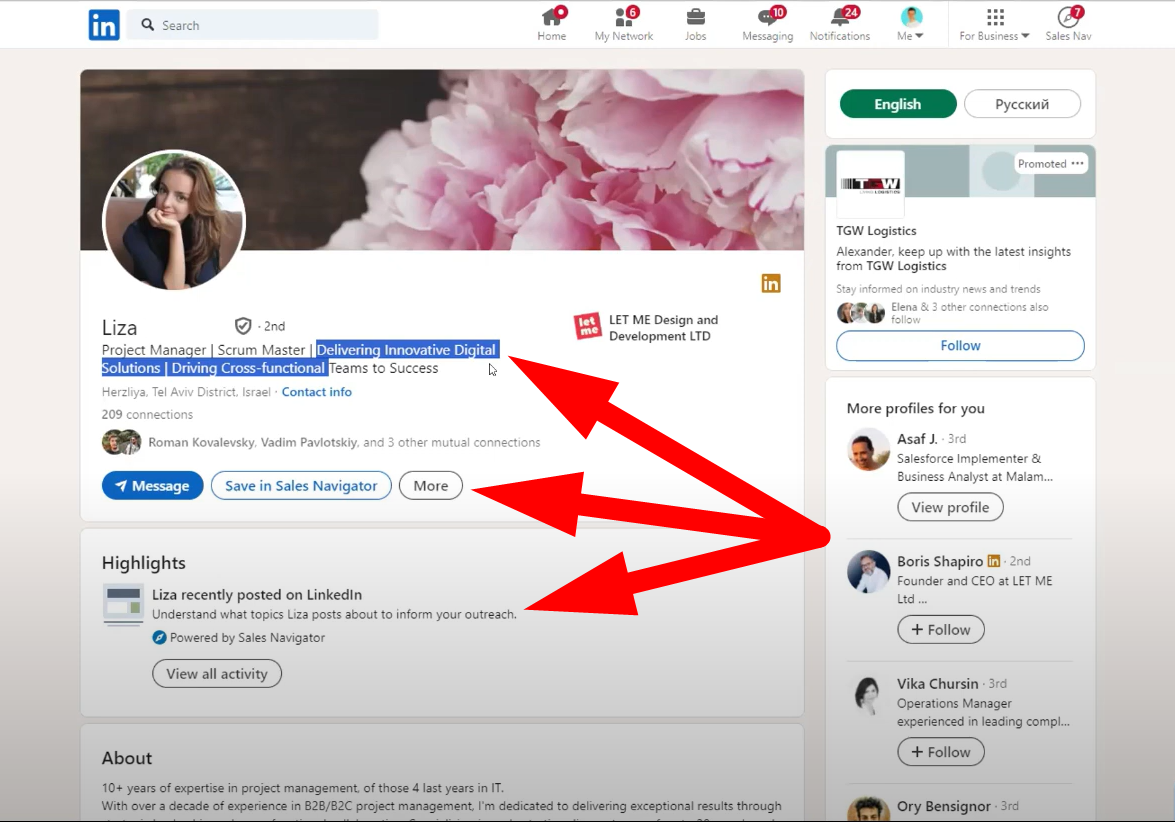Open Boris Shapiro avatar
The width and height of the screenshot is (1175, 822).
(869, 572)
